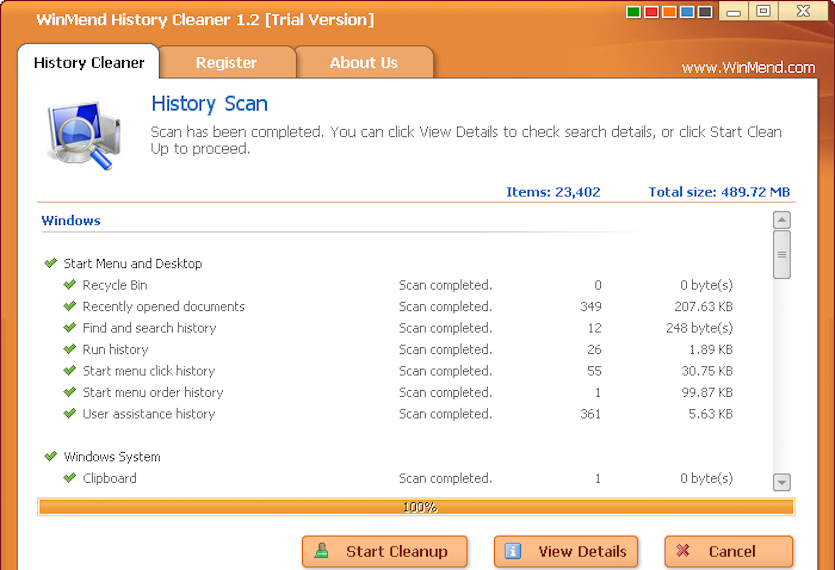Click the History Scan magnifier computer icon

[84, 136]
